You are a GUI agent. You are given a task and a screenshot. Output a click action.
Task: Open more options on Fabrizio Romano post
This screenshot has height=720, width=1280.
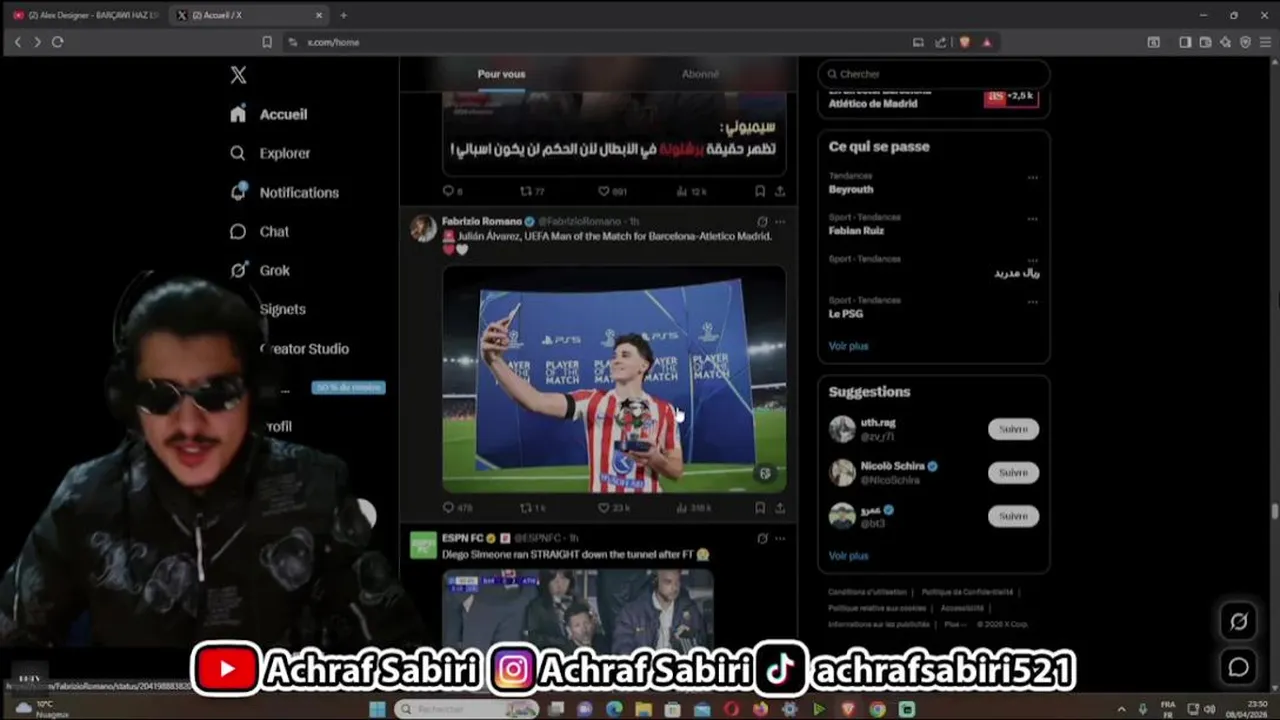pos(780,221)
